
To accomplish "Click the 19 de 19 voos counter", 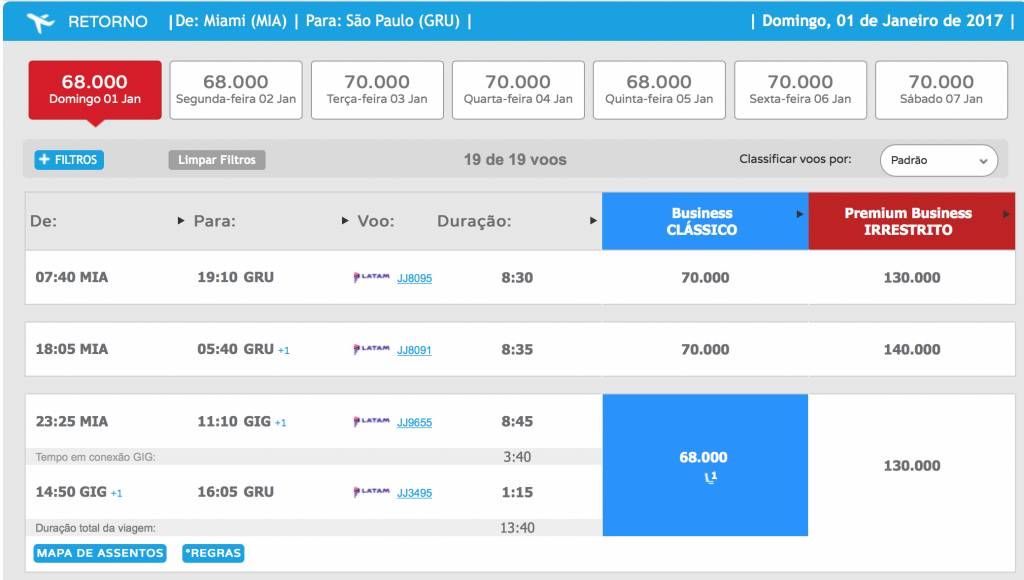I will [515, 159].
